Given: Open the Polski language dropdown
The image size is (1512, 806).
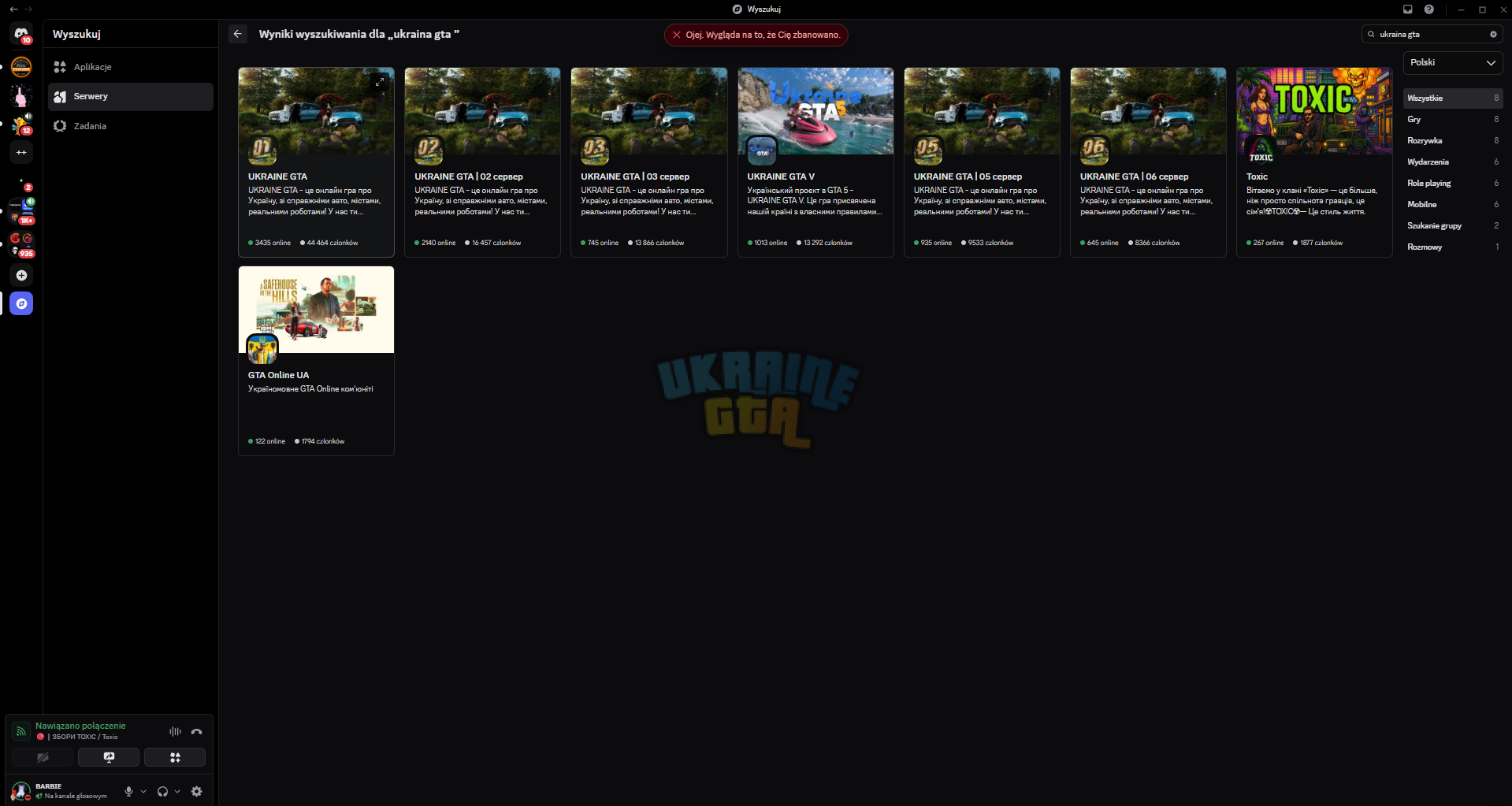Looking at the screenshot, I should [x=1452, y=62].
